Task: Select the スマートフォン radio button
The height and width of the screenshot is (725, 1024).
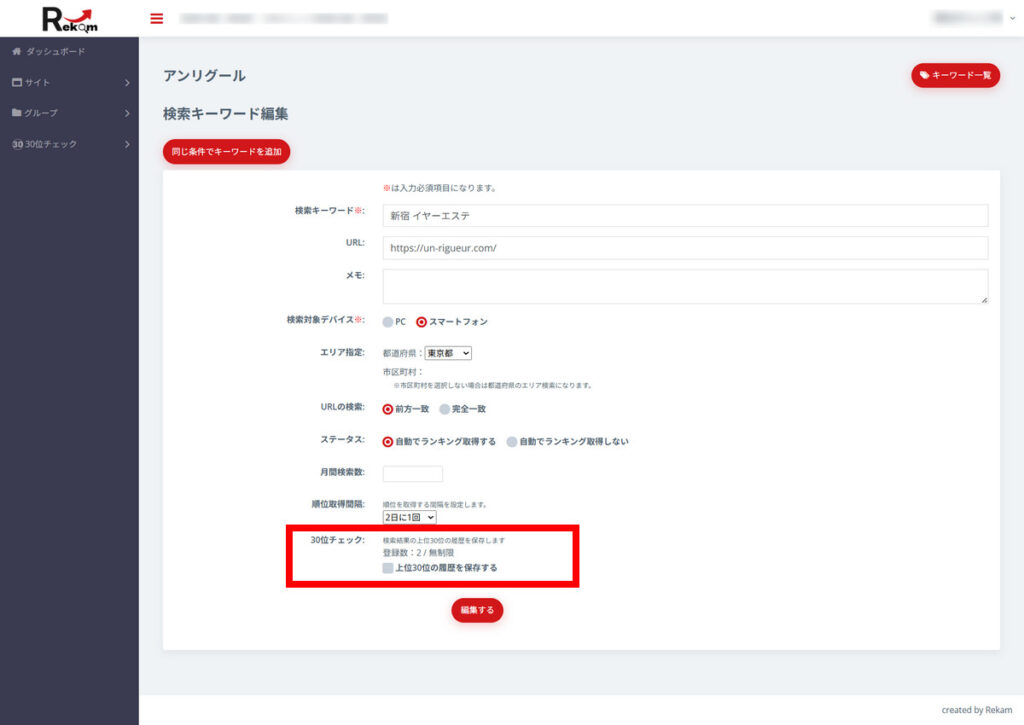Action: 421,322
